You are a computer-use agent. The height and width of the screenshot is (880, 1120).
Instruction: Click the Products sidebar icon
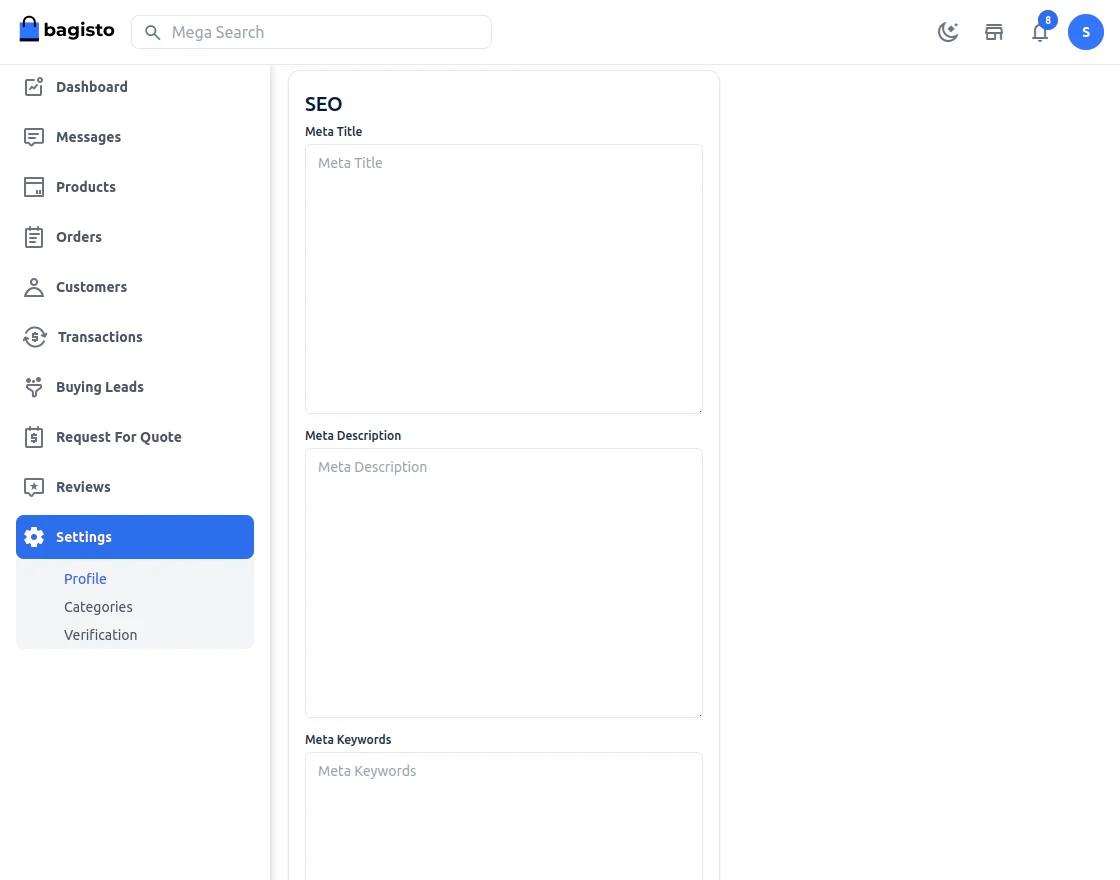tap(34, 187)
